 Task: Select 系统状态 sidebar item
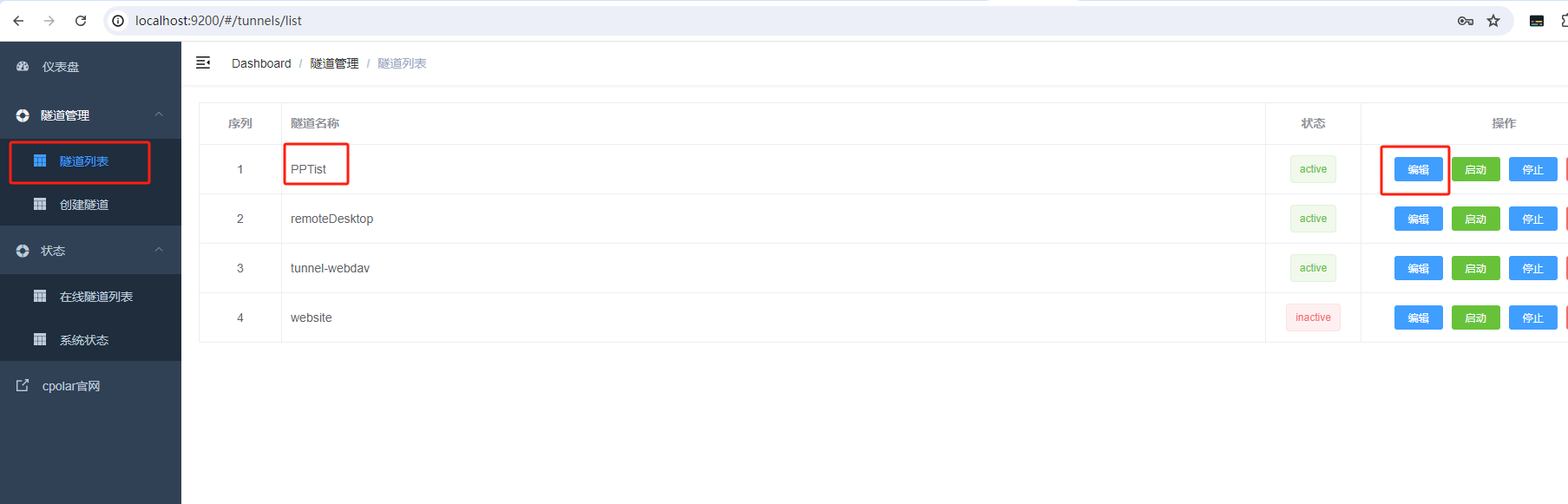click(x=84, y=340)
